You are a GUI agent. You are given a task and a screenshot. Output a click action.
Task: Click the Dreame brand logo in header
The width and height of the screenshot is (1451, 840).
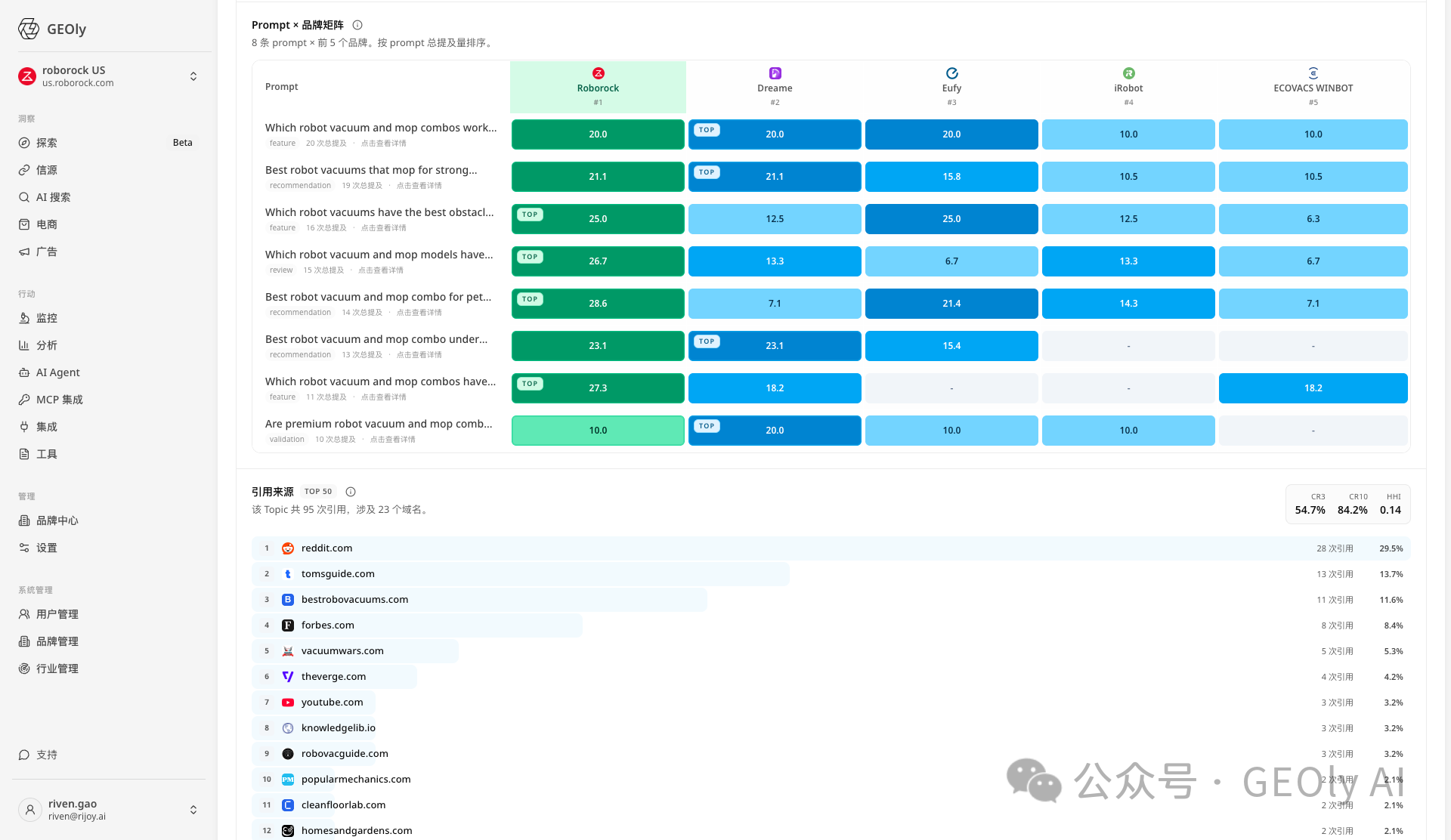pos(775,73)
